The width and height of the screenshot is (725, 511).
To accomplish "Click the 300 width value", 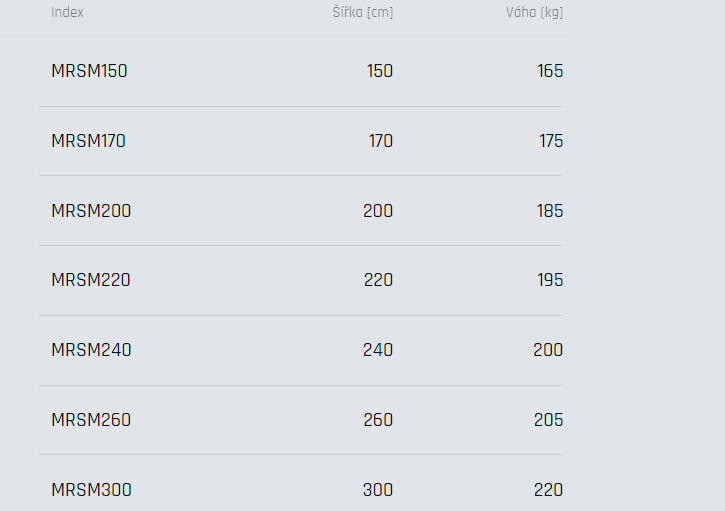I will coord(378,490).
